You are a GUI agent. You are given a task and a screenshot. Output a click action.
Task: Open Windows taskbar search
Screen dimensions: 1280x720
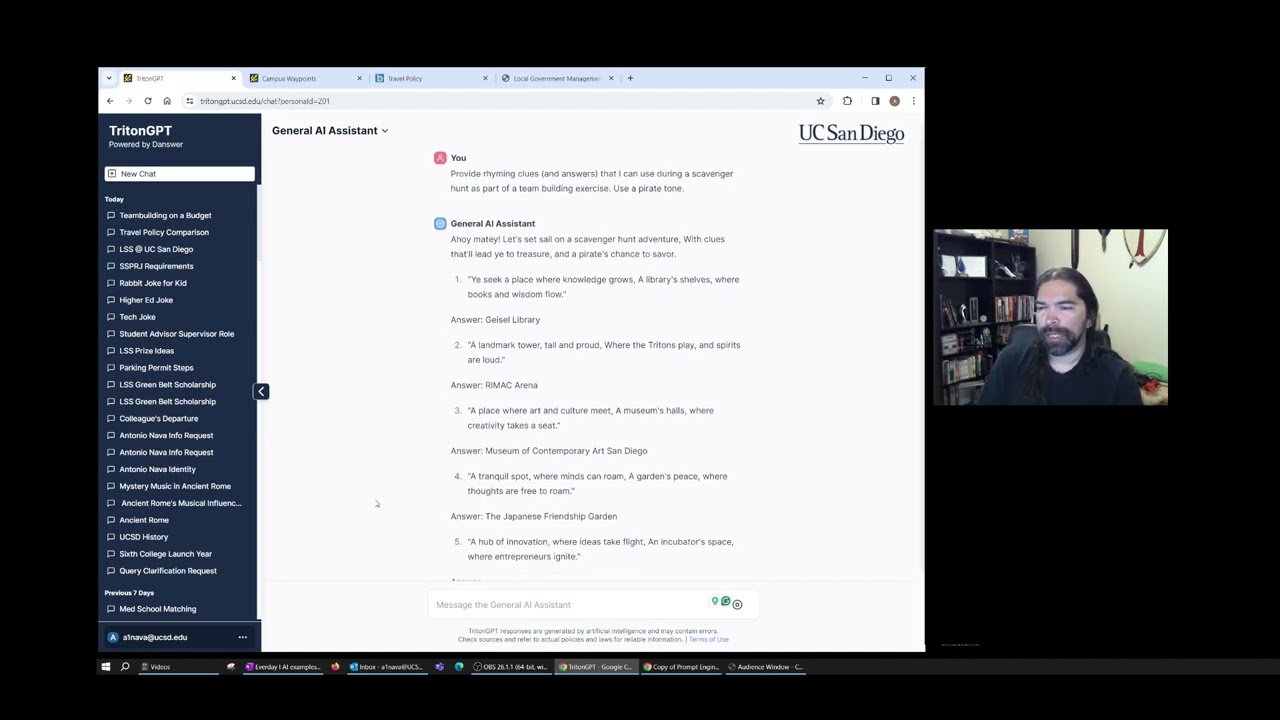pos(125,667)
